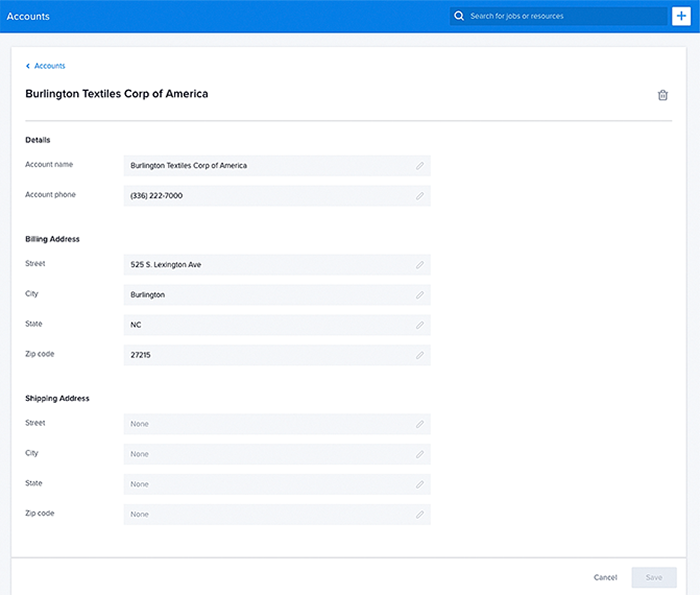
Task: Click the Shipping Address section heading
Action: [57, 398]
